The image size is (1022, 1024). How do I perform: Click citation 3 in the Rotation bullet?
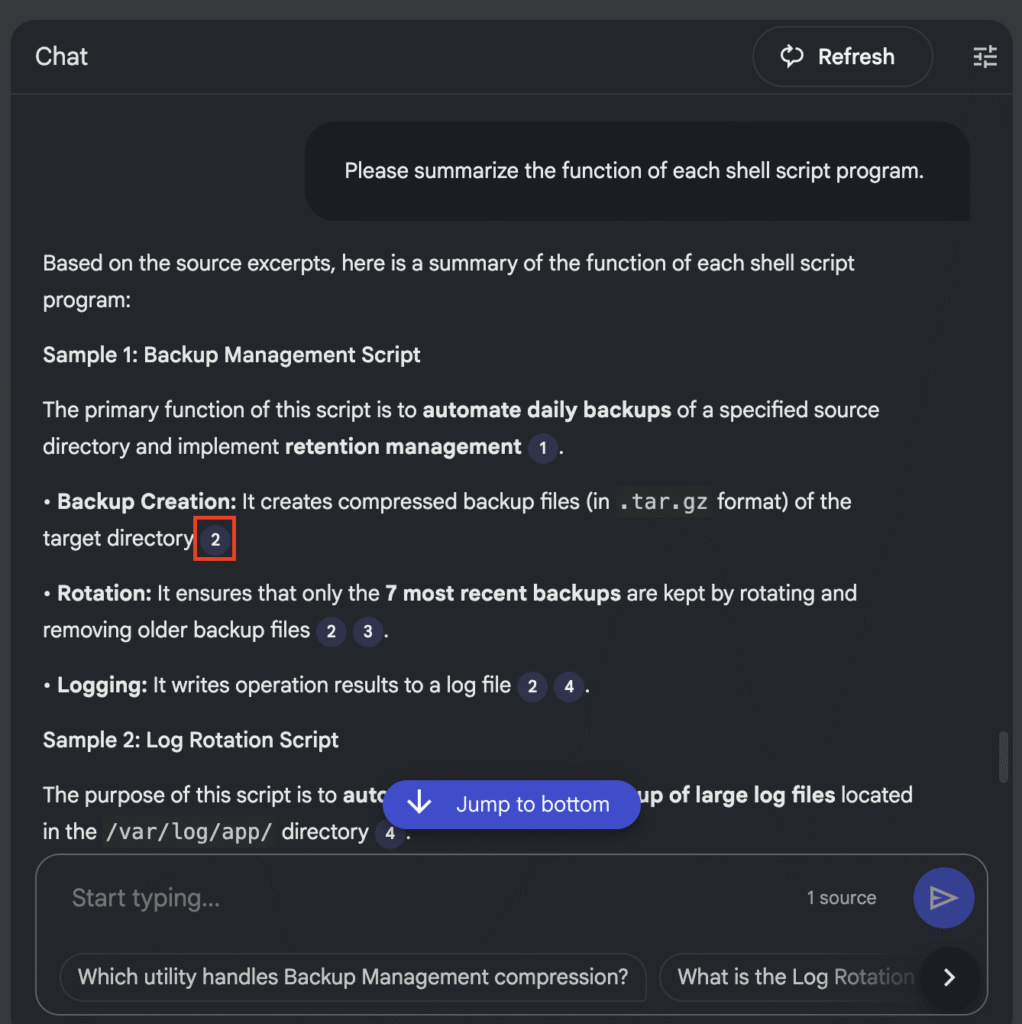click(368, 631)
